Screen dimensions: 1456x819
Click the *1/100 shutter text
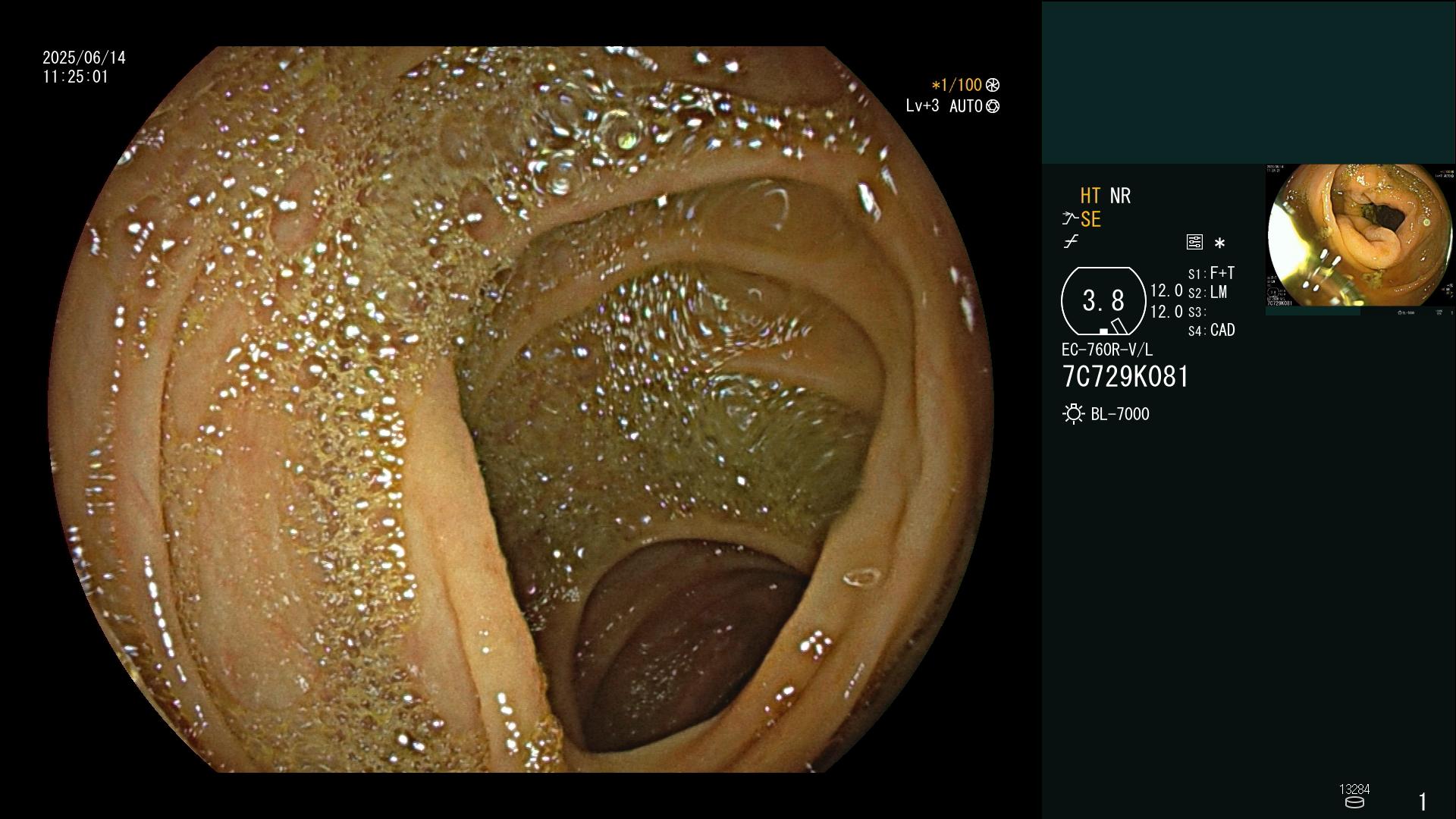coord(957,86)
